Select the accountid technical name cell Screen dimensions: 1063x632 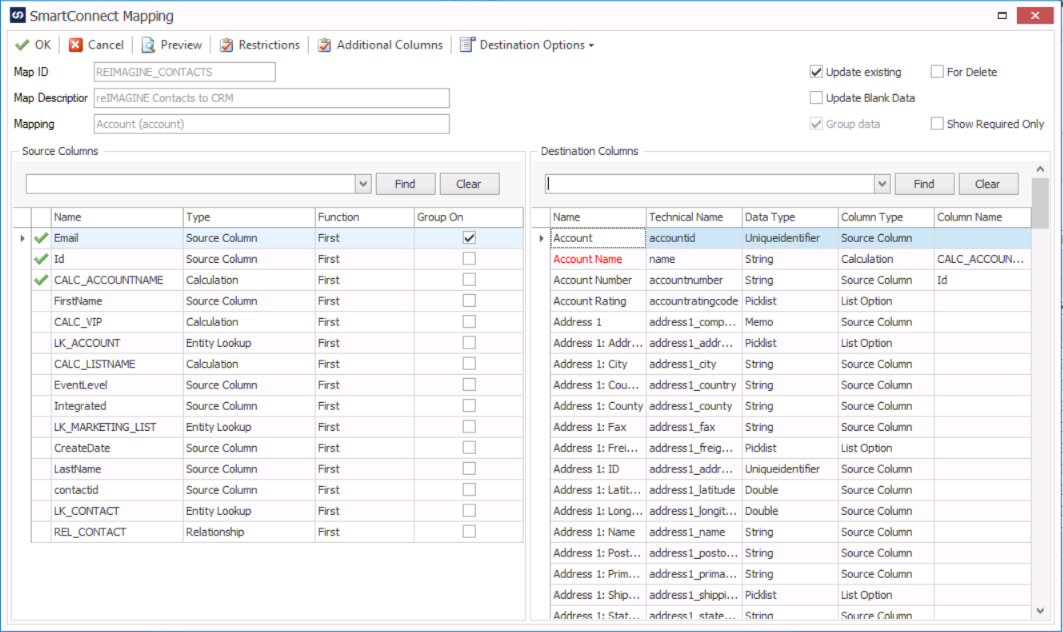coord(694,238)
